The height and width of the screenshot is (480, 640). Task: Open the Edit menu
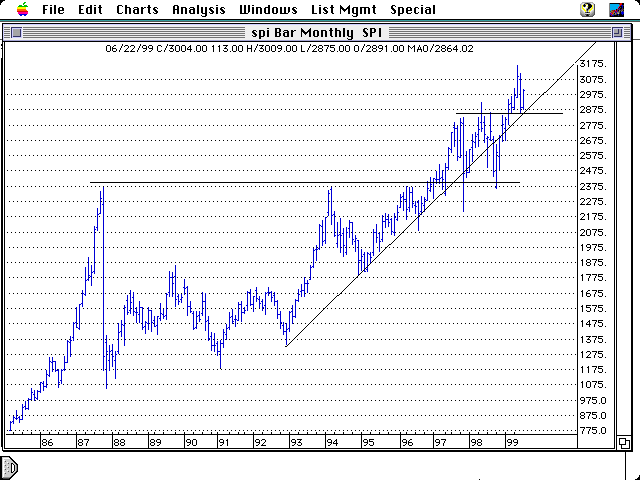(x=90, y=9)
